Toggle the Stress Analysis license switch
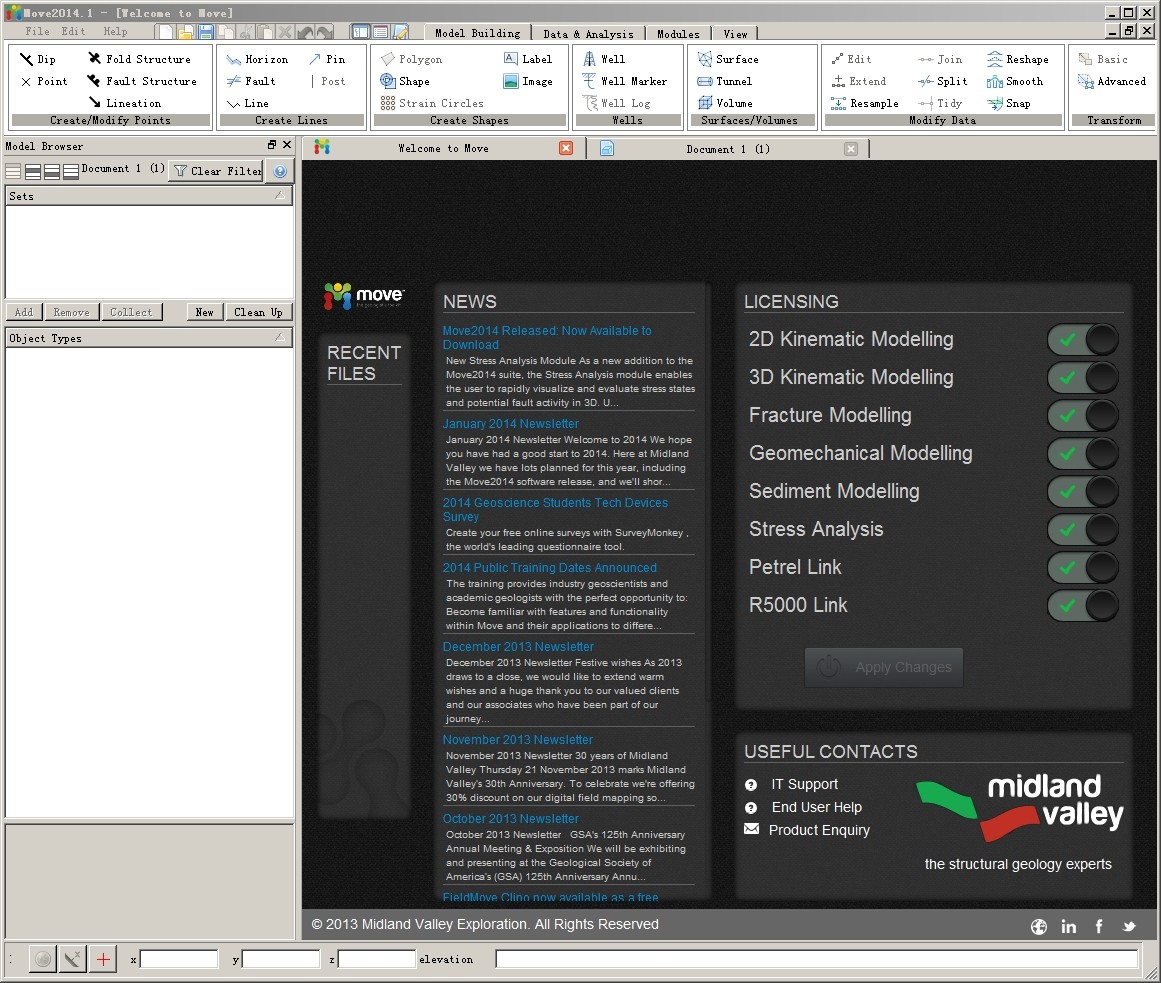 pos(1083,529)
